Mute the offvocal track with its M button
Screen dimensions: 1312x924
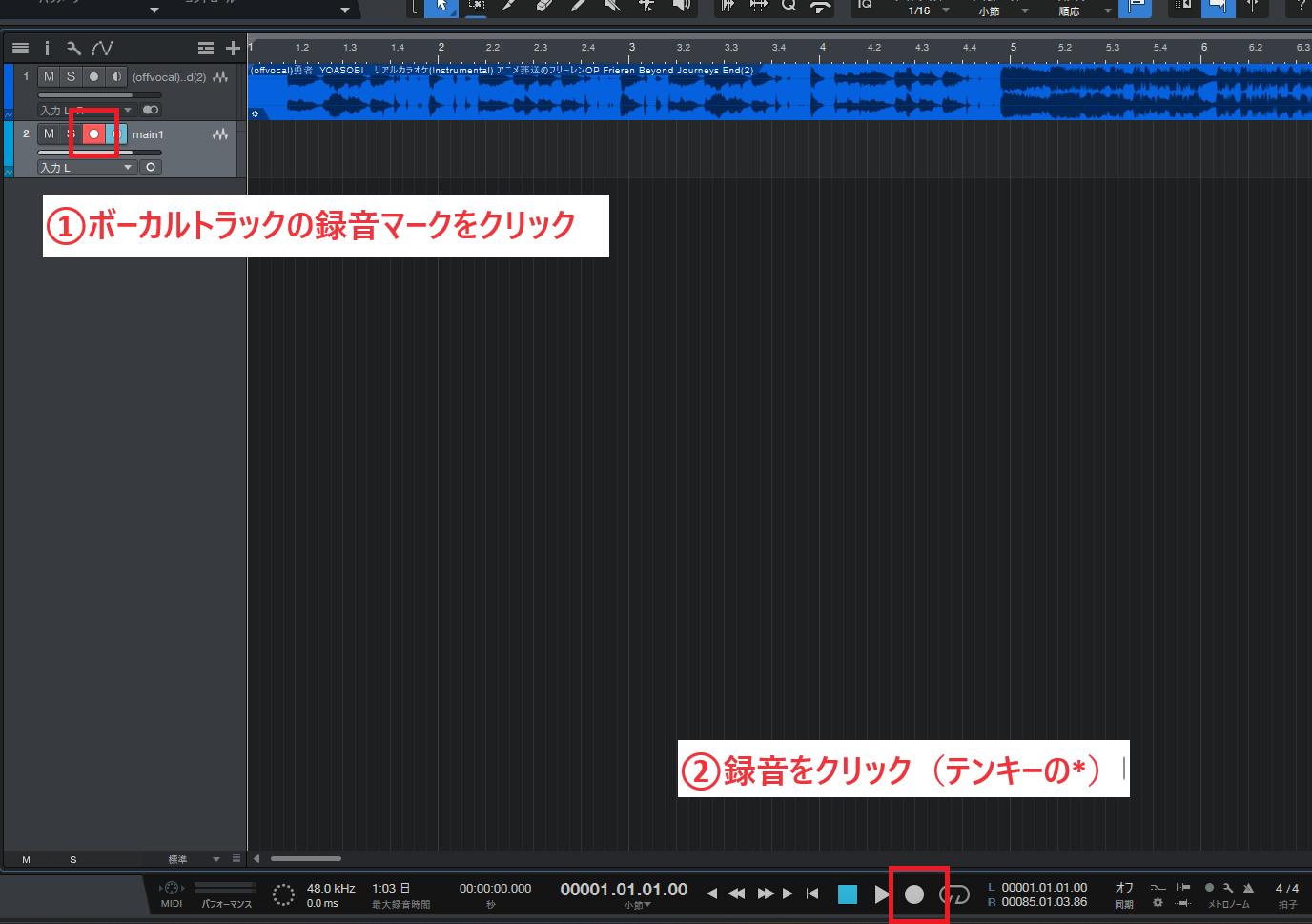49,76
